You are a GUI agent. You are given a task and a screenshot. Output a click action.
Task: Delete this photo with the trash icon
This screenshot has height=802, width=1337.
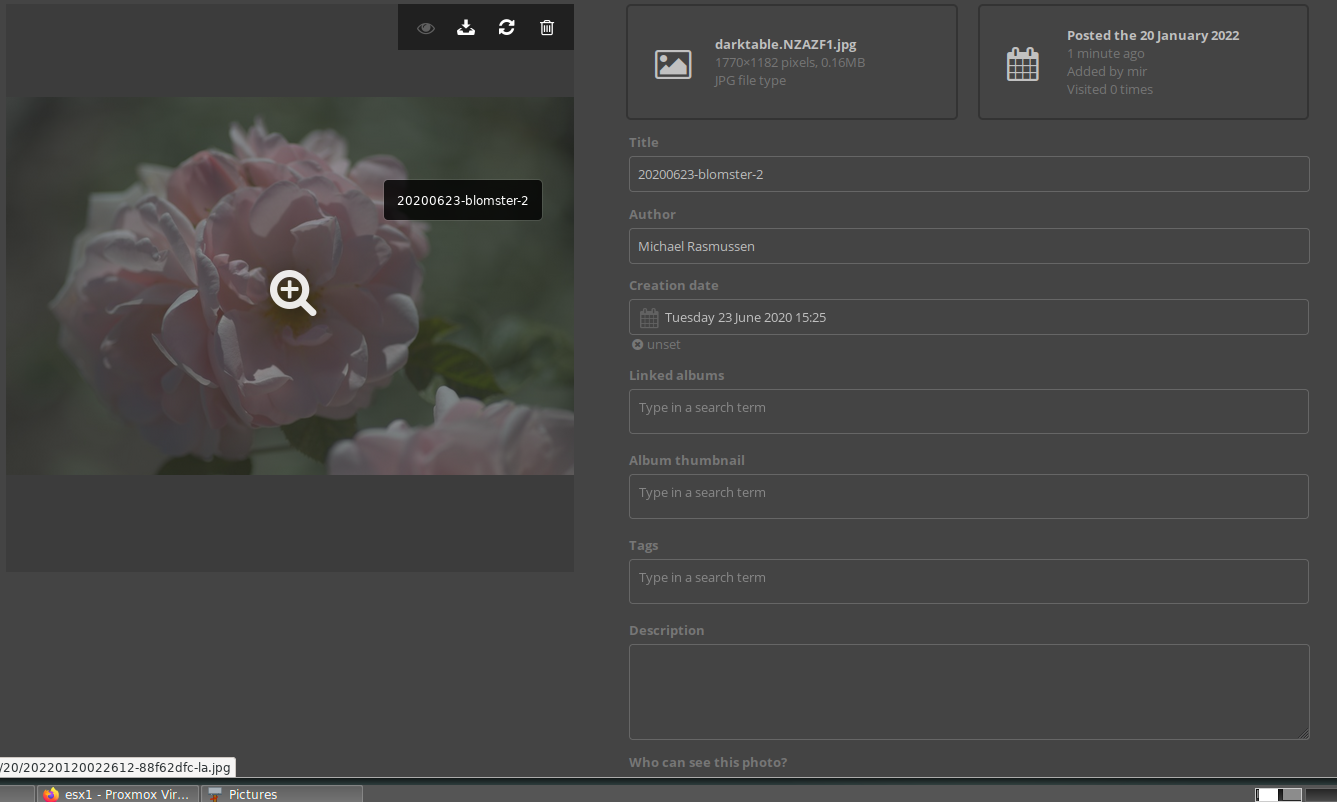click(546, 27)
